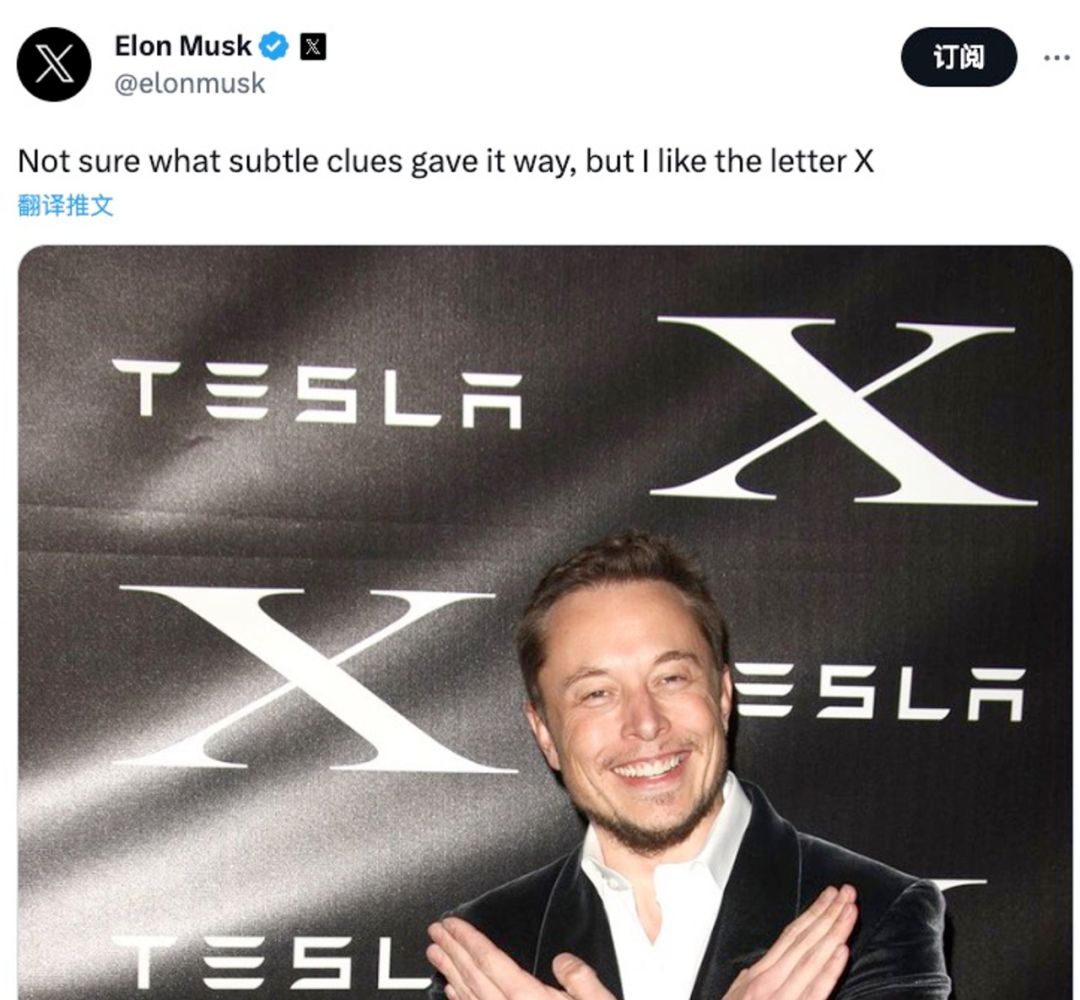The height and width of the screenshot is (1000, 1080).
Task: Open the three-dot more options menu
Action: (x=1056, y=58)
